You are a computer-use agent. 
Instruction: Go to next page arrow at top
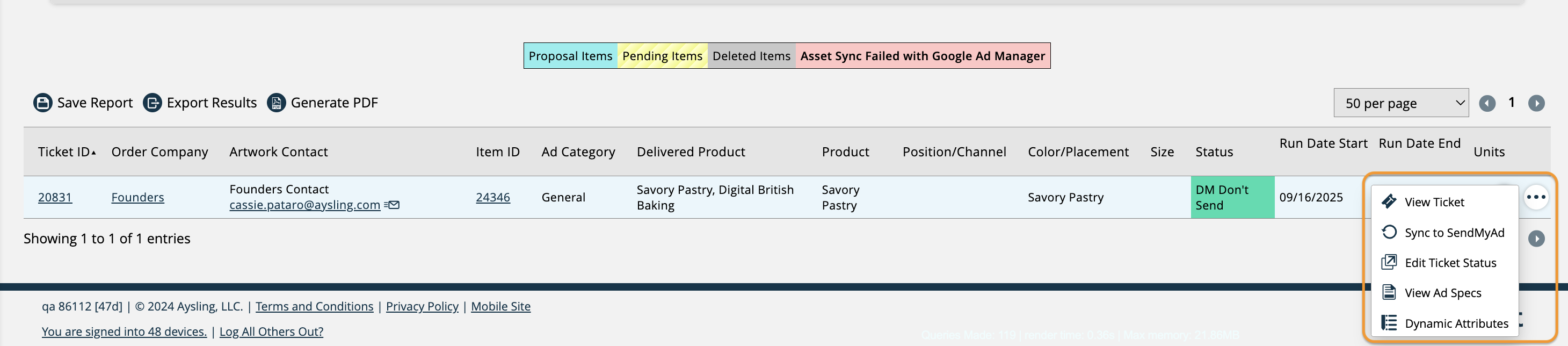click(1536, 104)
